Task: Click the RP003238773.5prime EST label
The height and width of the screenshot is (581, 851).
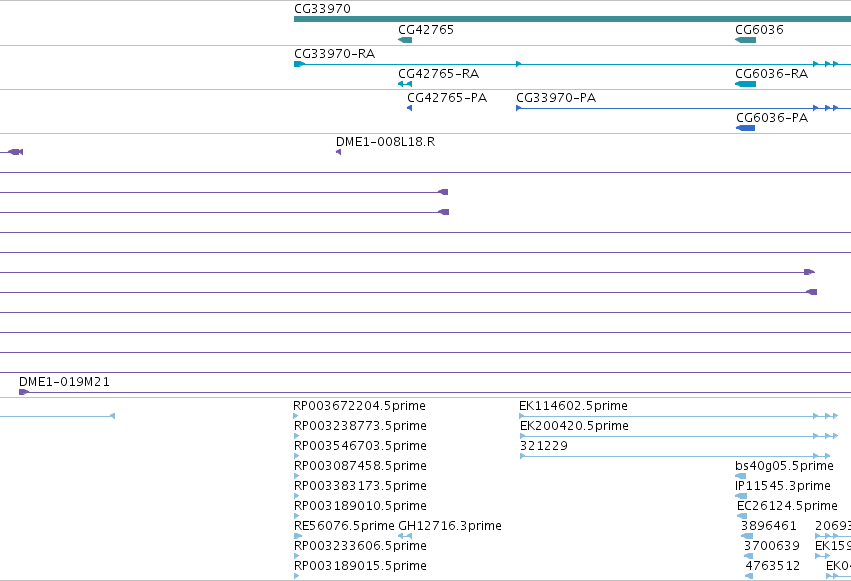Action: point(360,426)
